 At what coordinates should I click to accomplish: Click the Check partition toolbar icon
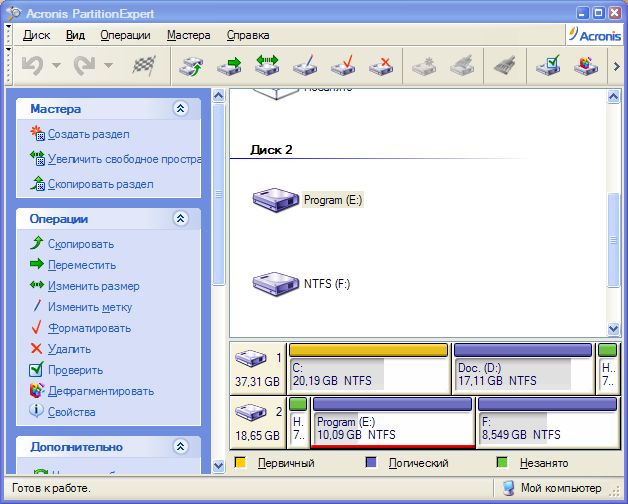point(548,66)
